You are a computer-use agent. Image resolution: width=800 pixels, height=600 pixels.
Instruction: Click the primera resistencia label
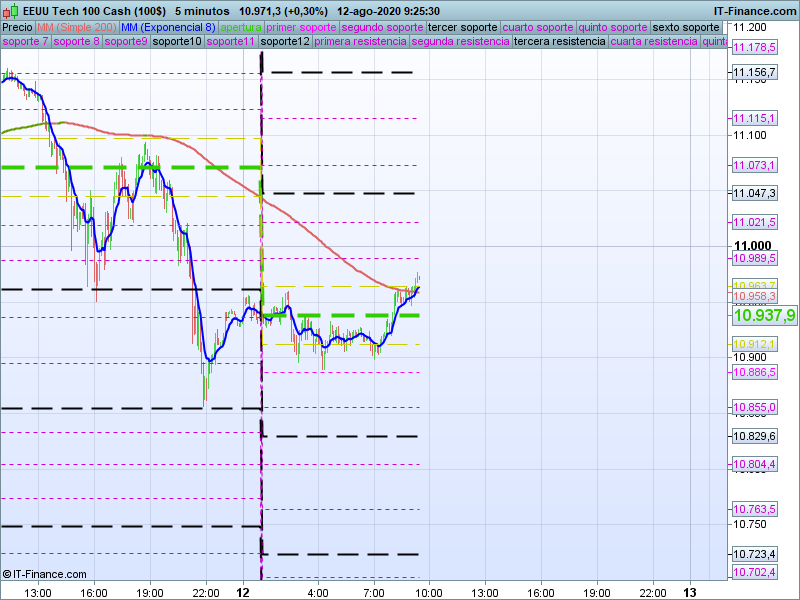(360, 42)
